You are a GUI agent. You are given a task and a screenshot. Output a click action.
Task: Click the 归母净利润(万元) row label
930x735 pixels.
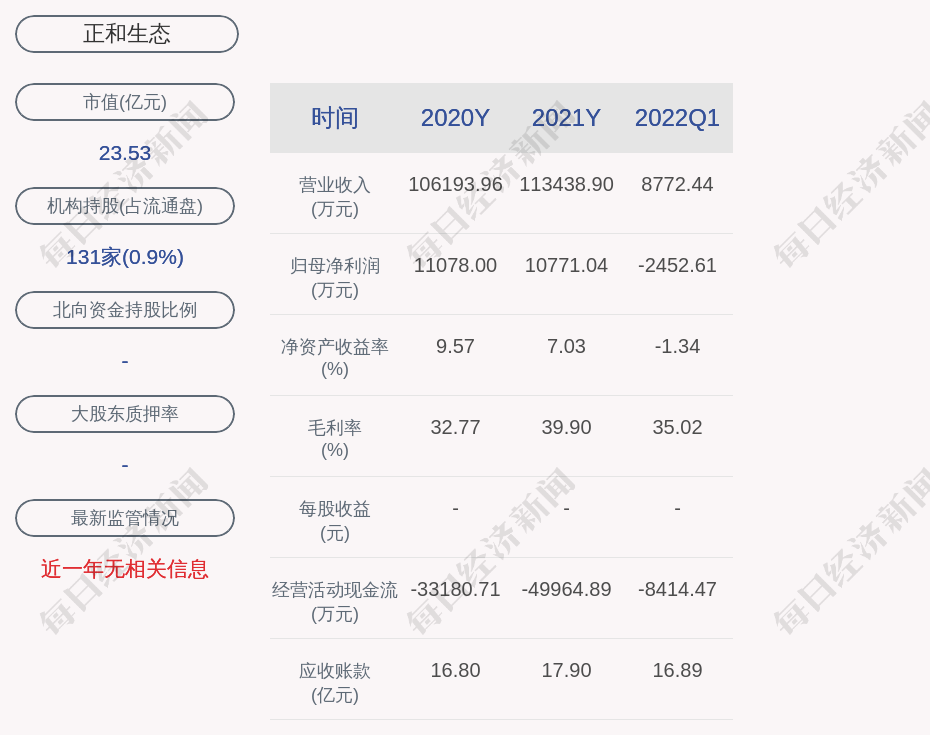pos(335,278)
